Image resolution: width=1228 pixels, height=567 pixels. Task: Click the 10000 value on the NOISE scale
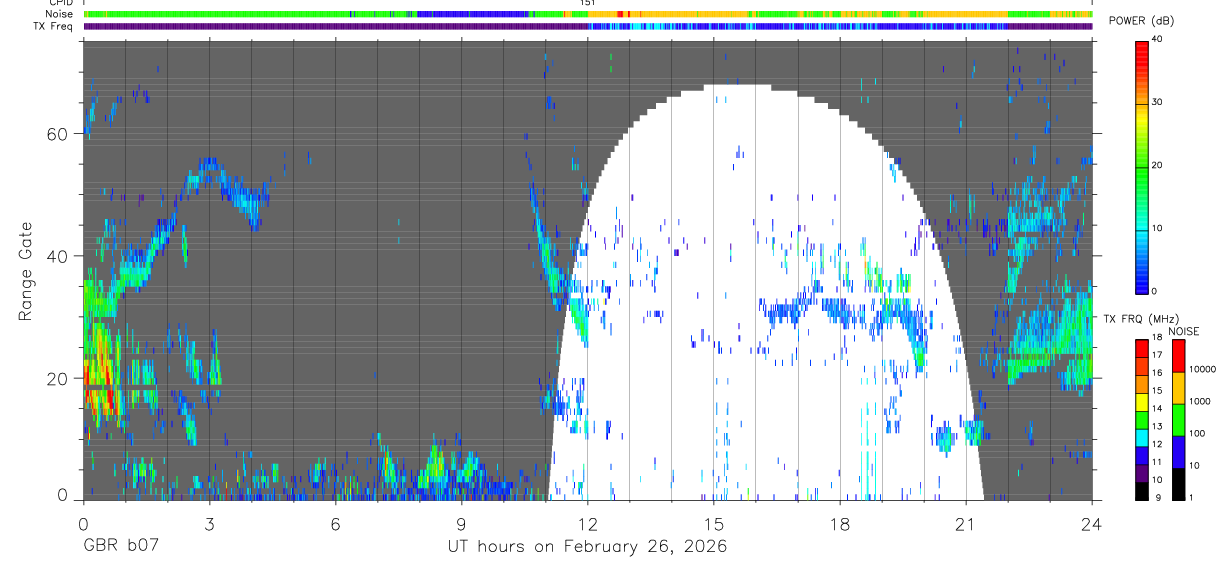pyautogui.click(x=1203, y=370)
